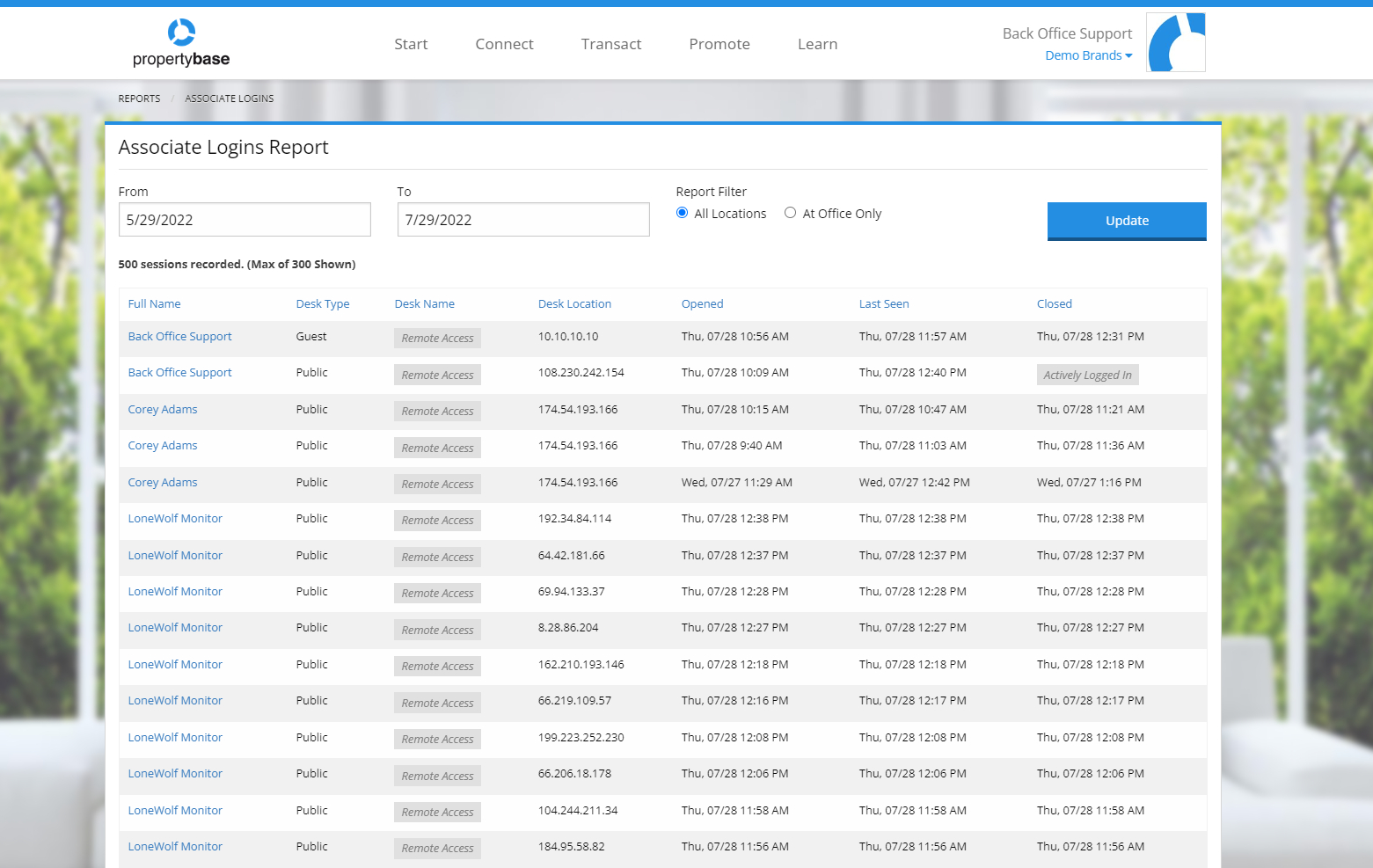
Task: Open the Connect menu
Action: point(504,43)
